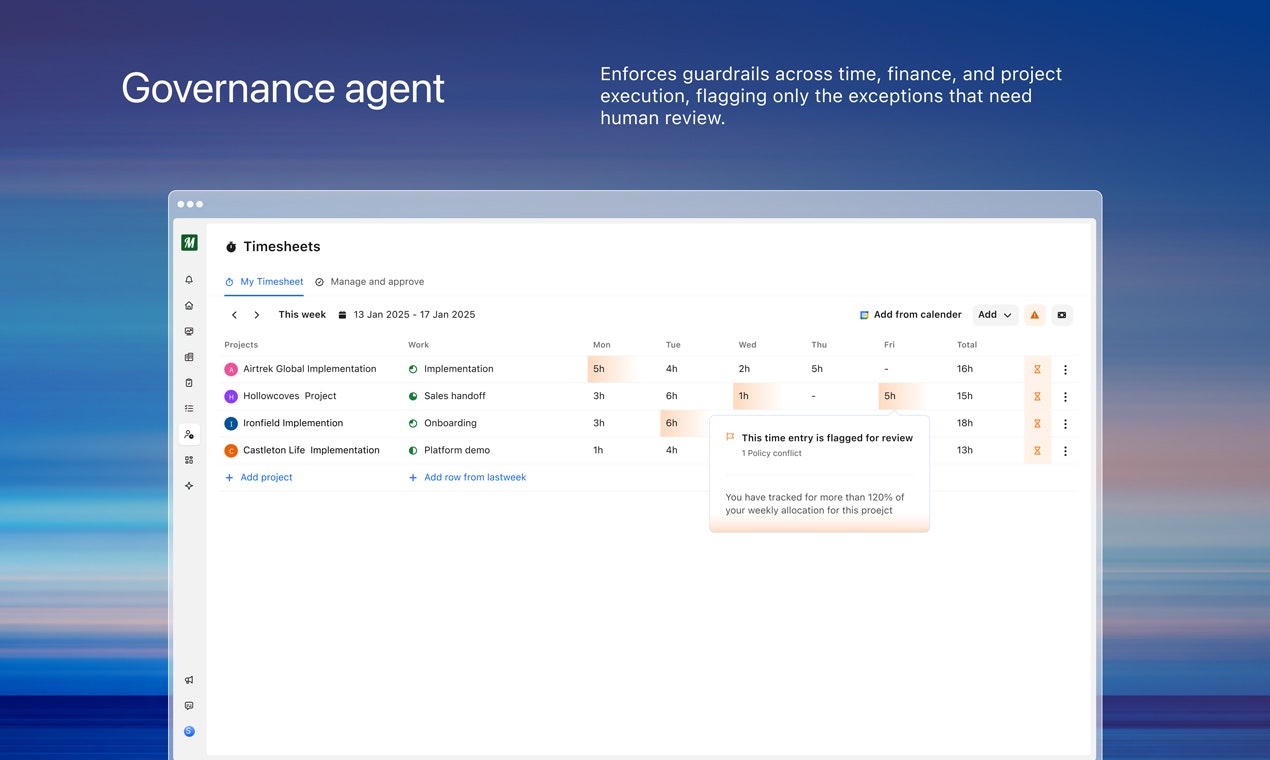
Task: Switch to My Timesheet tab
Action: pyautogui.click(x=264, y=282)
